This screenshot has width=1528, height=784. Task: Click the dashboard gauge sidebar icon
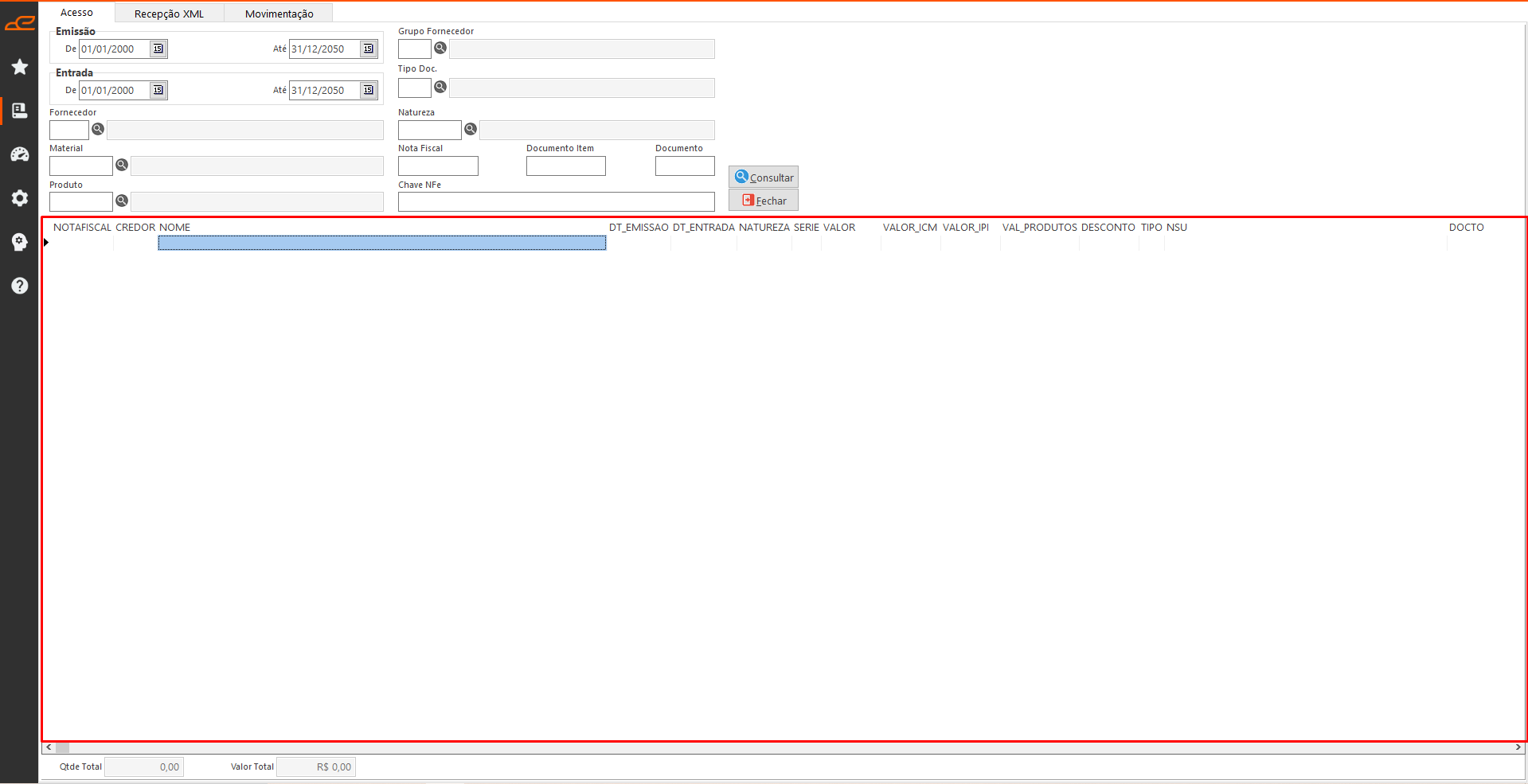click(x=20, y=154)
